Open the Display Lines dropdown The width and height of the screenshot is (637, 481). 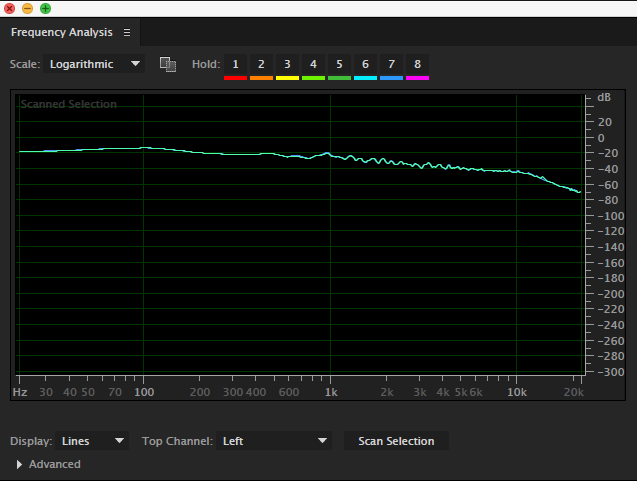point(92,441)
